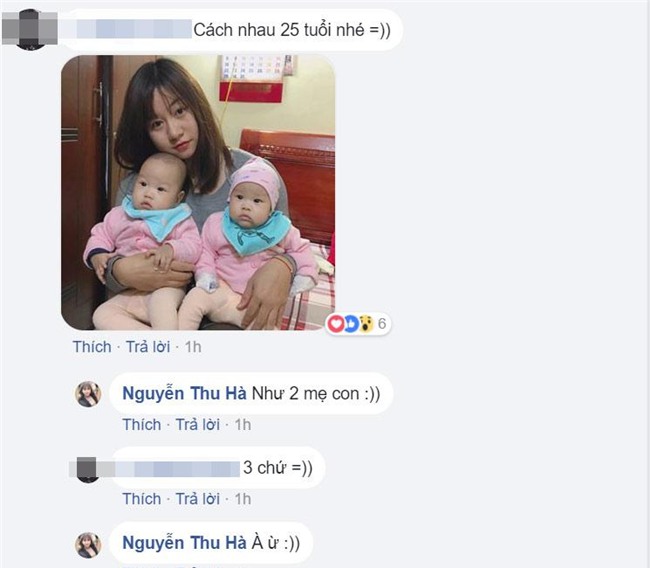
Task: Open the photo of woman holding two babies
Action: [x=198, y=192]
